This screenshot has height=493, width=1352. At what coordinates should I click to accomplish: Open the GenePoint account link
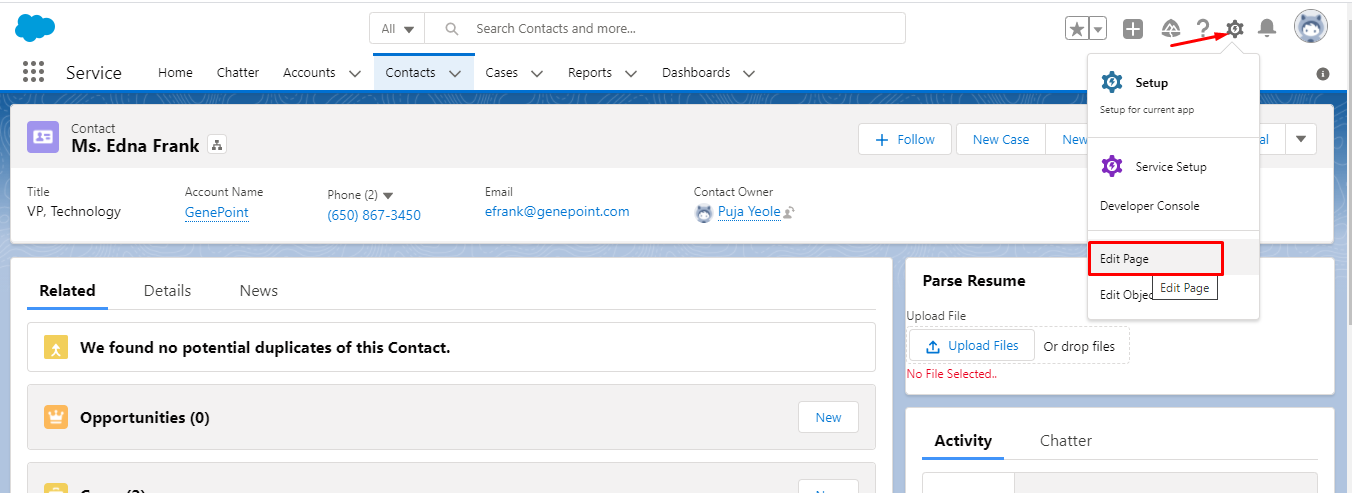[217, 212]
